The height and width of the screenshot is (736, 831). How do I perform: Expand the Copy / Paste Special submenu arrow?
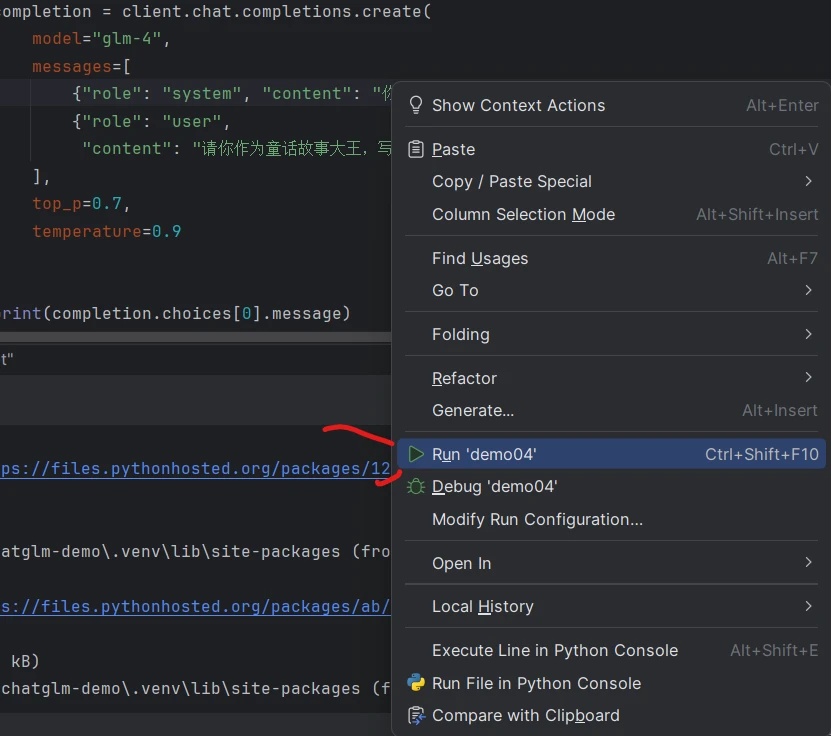coord(808,181)
